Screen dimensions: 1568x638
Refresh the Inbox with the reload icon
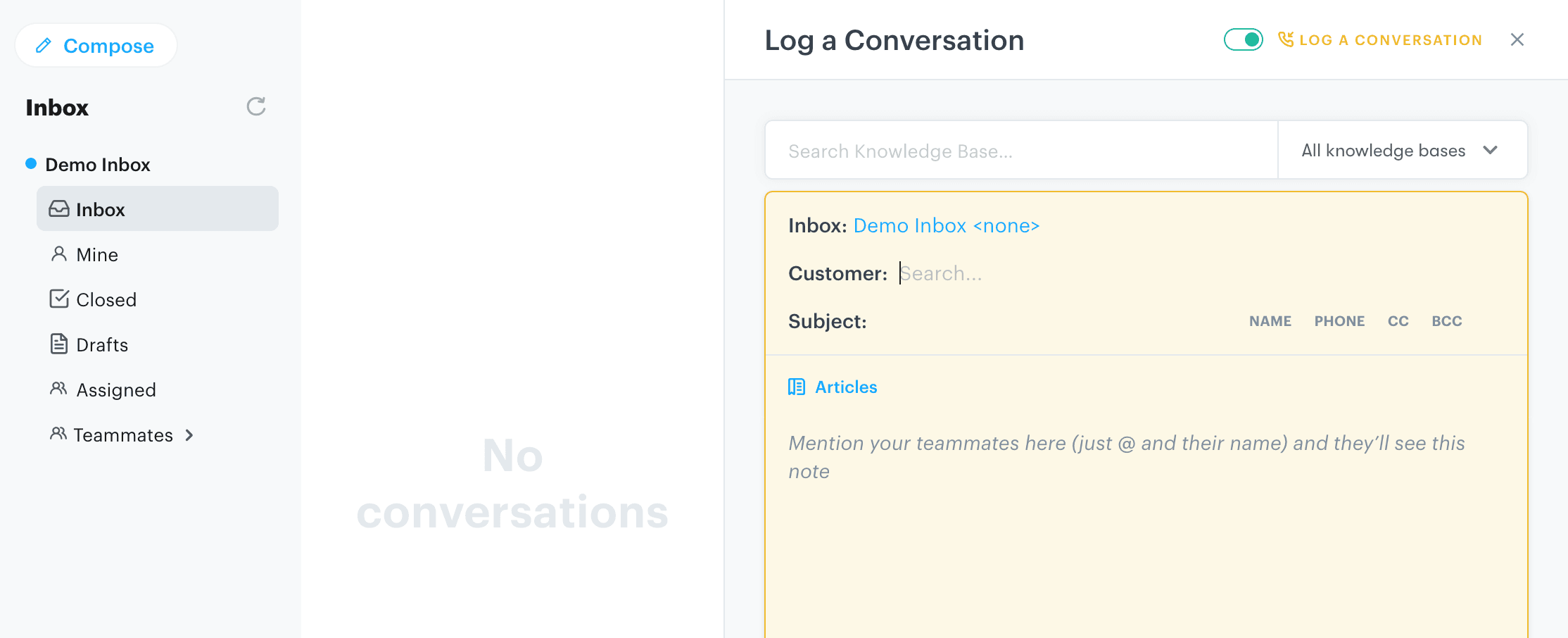(255, 106)
